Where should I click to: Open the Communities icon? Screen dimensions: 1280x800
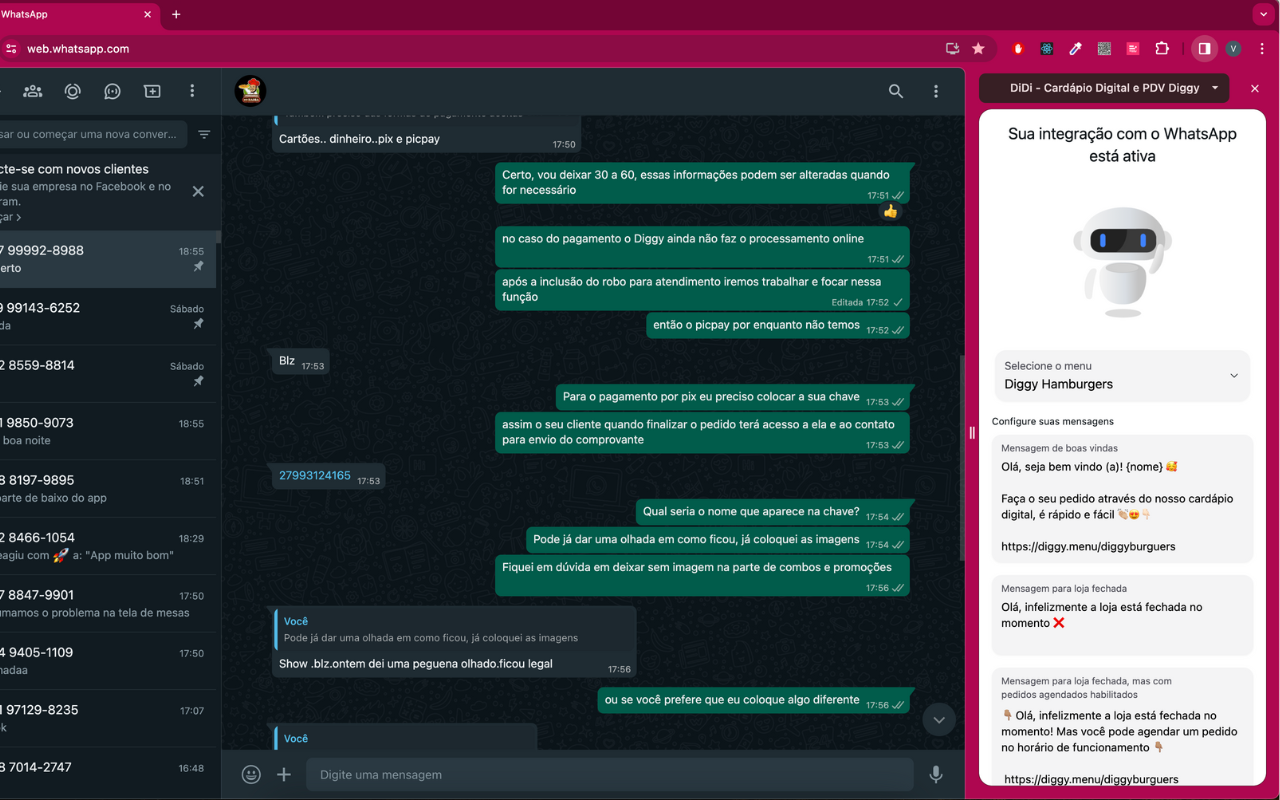(32, 91)
